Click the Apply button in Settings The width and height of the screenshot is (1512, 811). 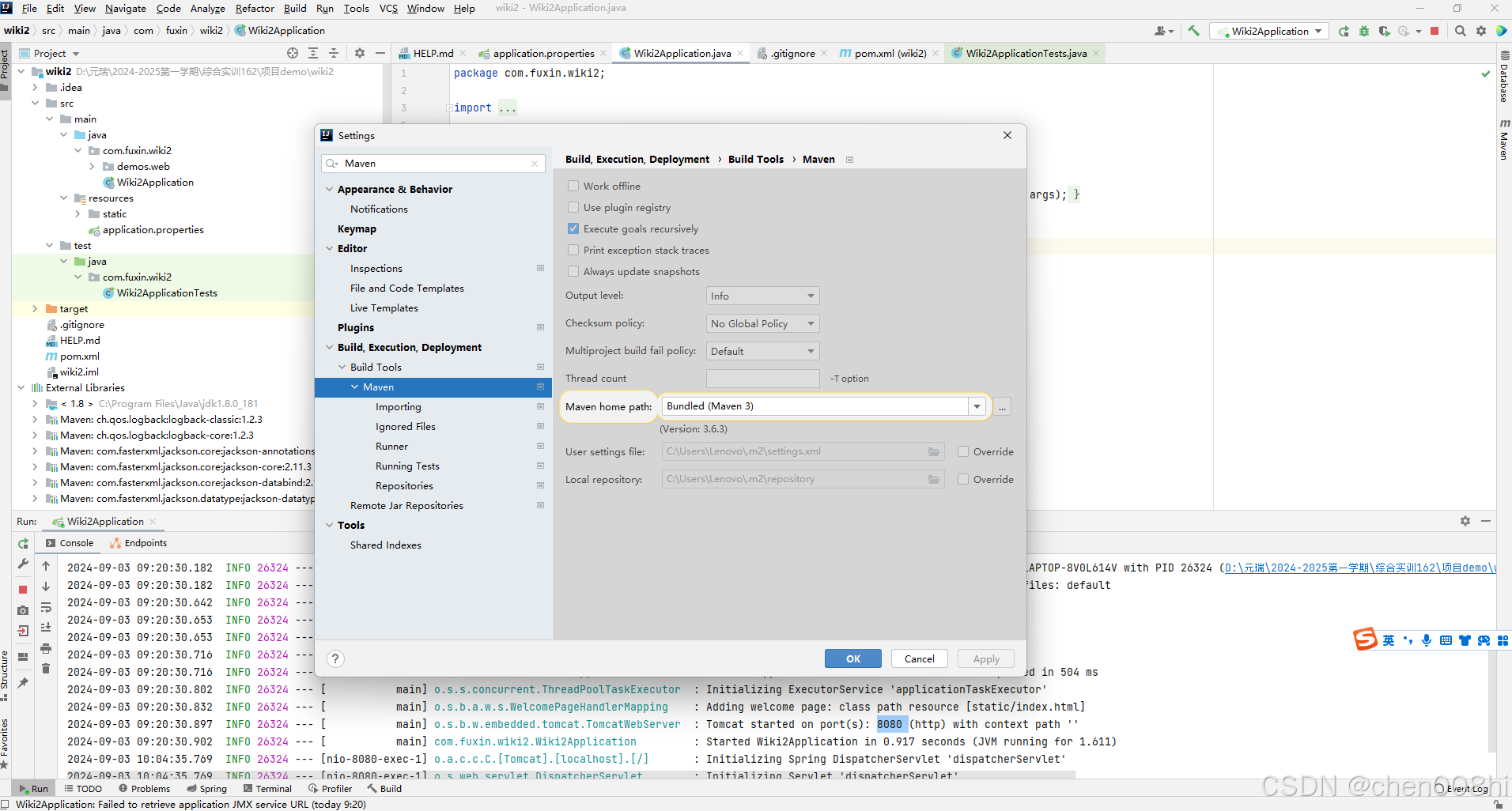(985, 658)
